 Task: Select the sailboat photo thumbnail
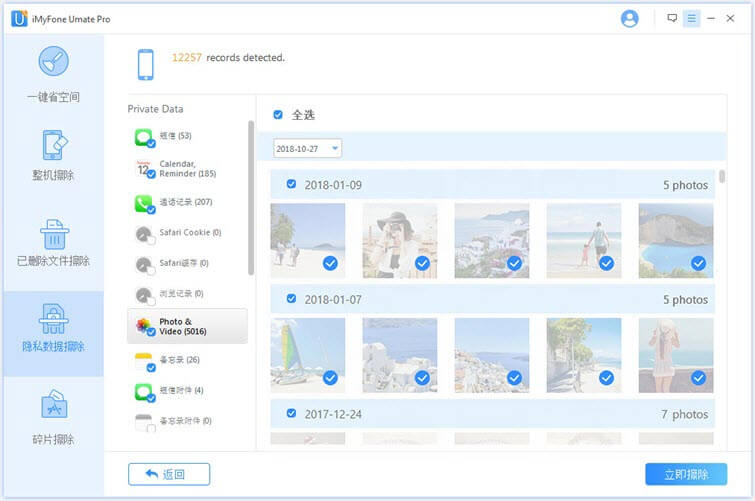click(x=307, y=354)
